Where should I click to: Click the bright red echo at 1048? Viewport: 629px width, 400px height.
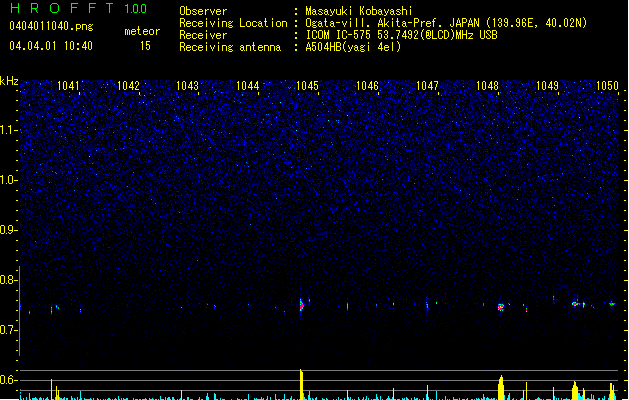pyautogui.click(x=501, y=307)
